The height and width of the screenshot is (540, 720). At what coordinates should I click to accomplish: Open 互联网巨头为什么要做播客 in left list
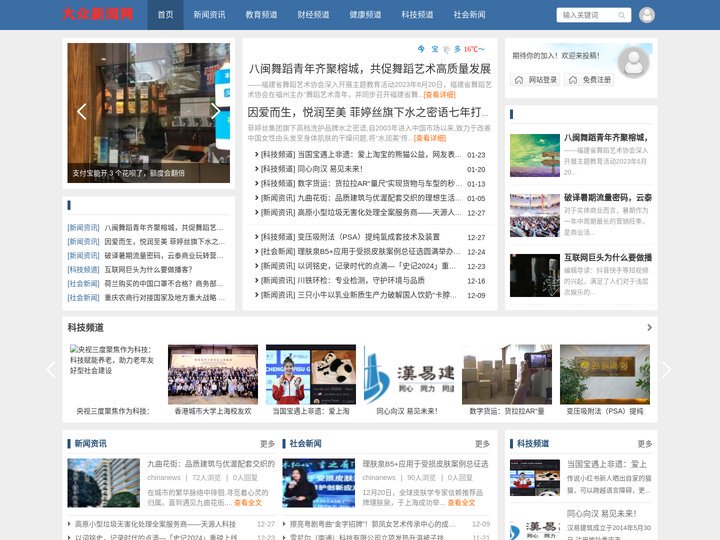coord(148,270)
